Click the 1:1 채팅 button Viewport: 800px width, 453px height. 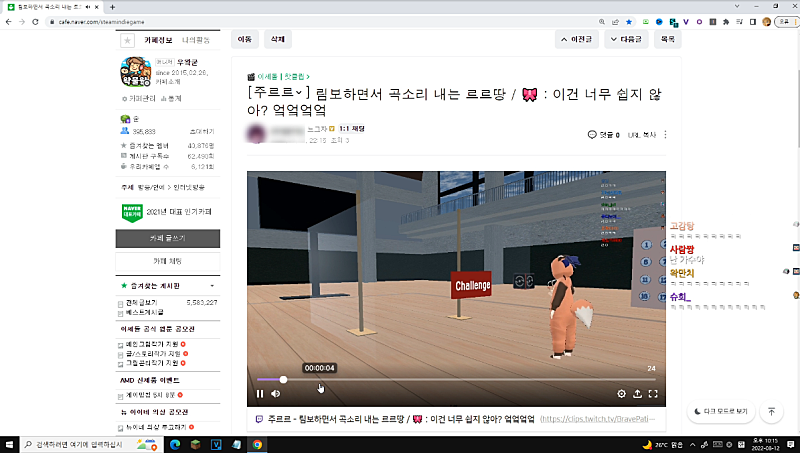pos(352,129)
